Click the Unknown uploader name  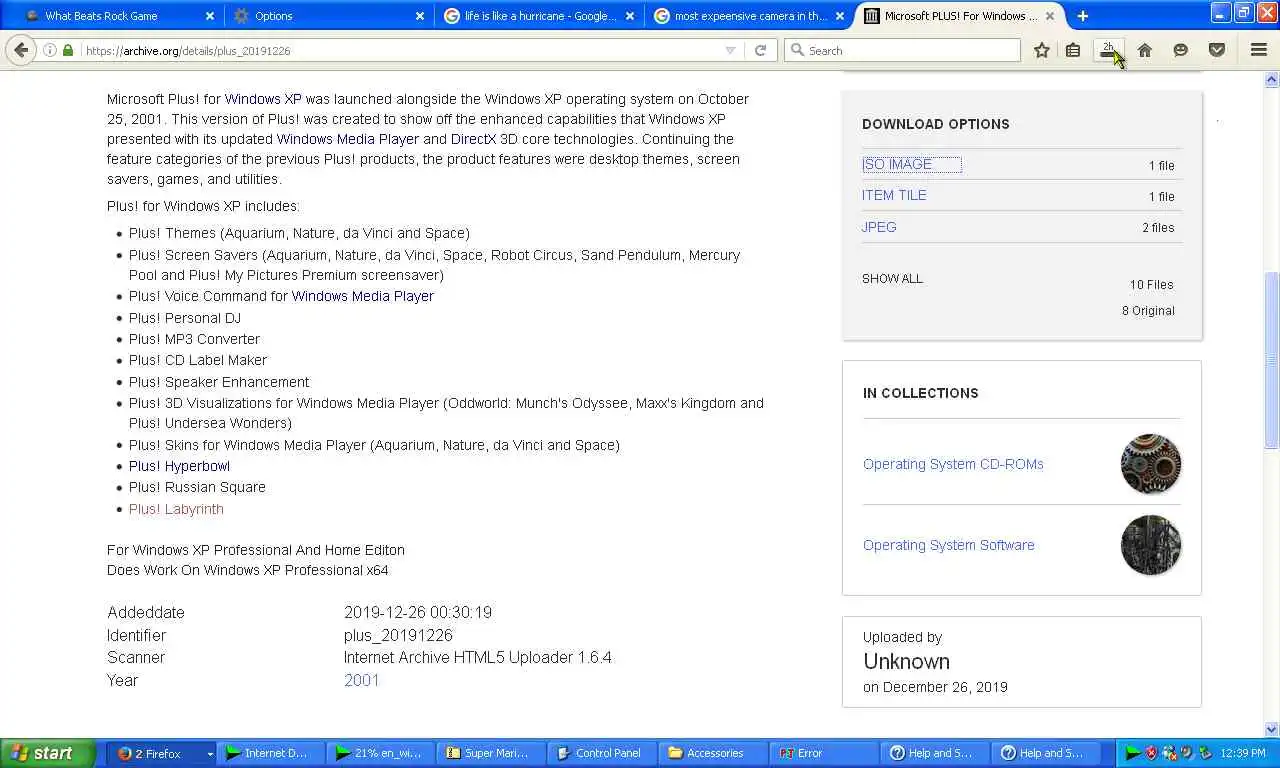[906, 662]
